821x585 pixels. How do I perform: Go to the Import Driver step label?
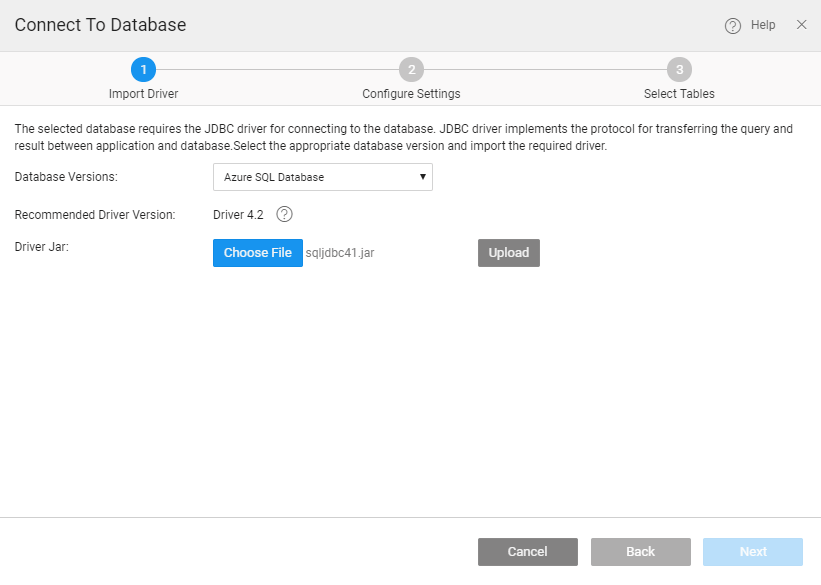pyautogui.click(x=143, y=94)
